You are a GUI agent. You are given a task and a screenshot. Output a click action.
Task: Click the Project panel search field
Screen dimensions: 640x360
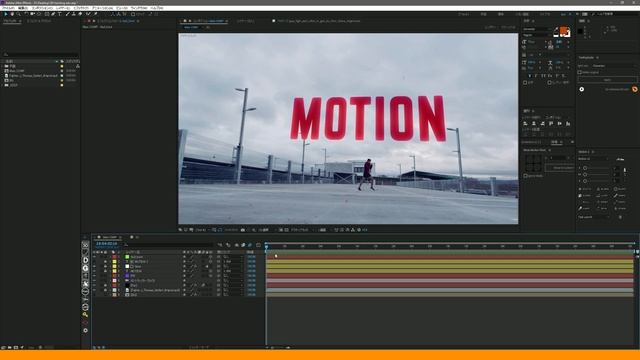pyautogui.click(x=41, y=54)
